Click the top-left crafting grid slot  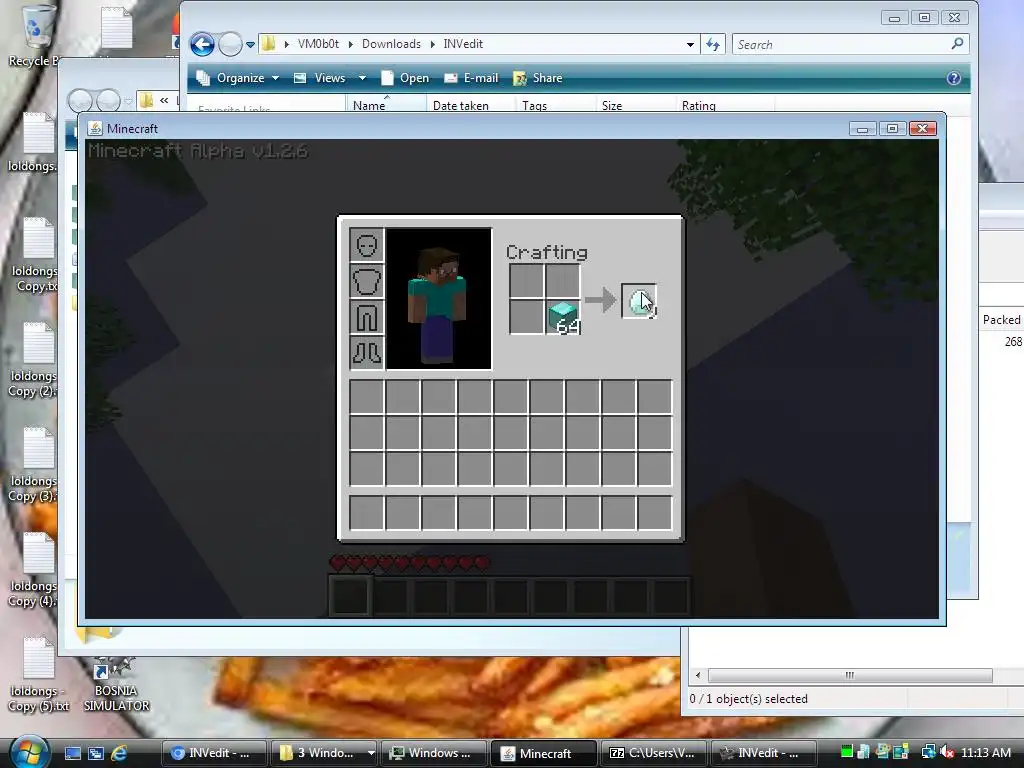pyautogui.click(x=526, y=281)
